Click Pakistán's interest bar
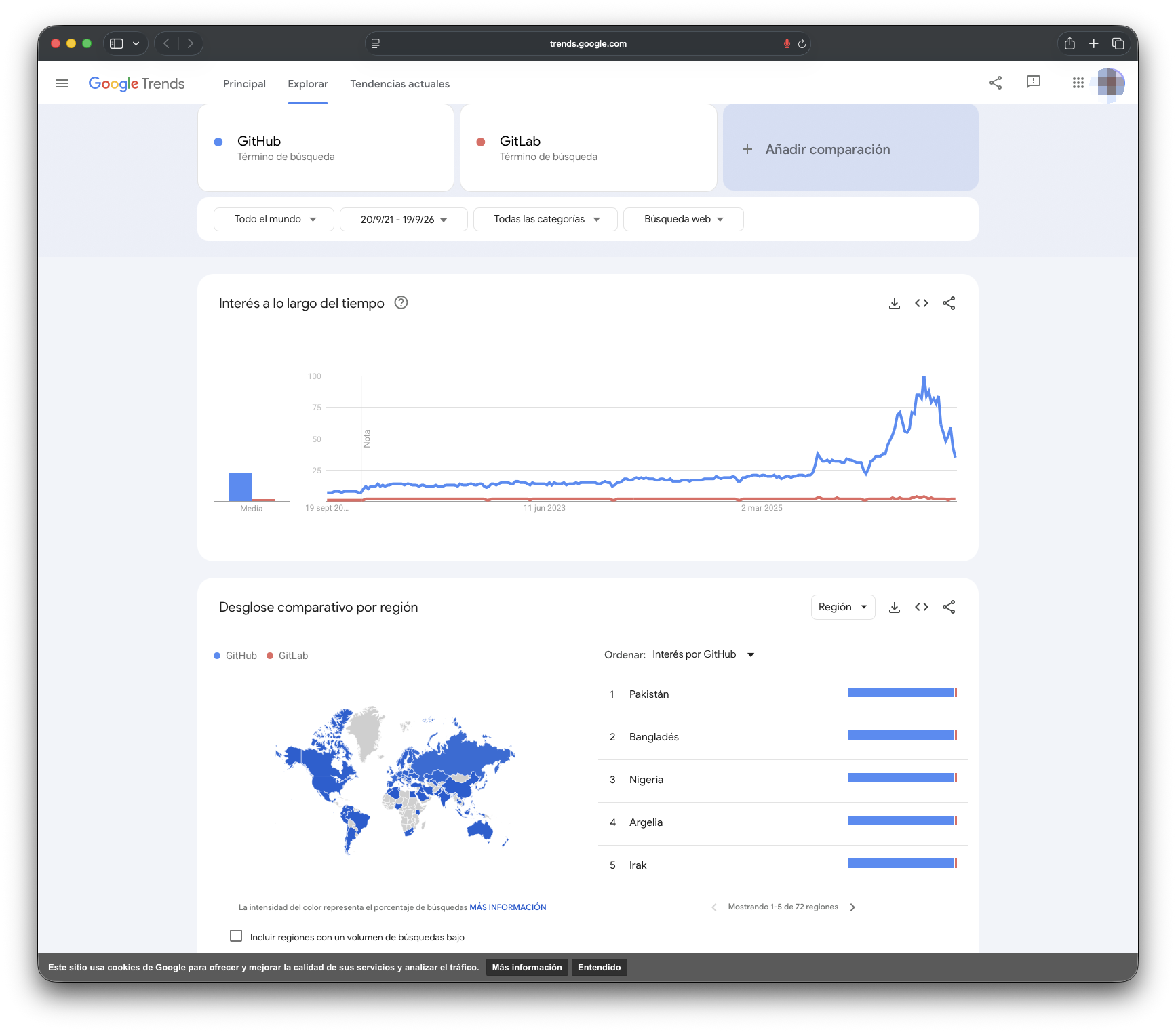 pos(903,692)
